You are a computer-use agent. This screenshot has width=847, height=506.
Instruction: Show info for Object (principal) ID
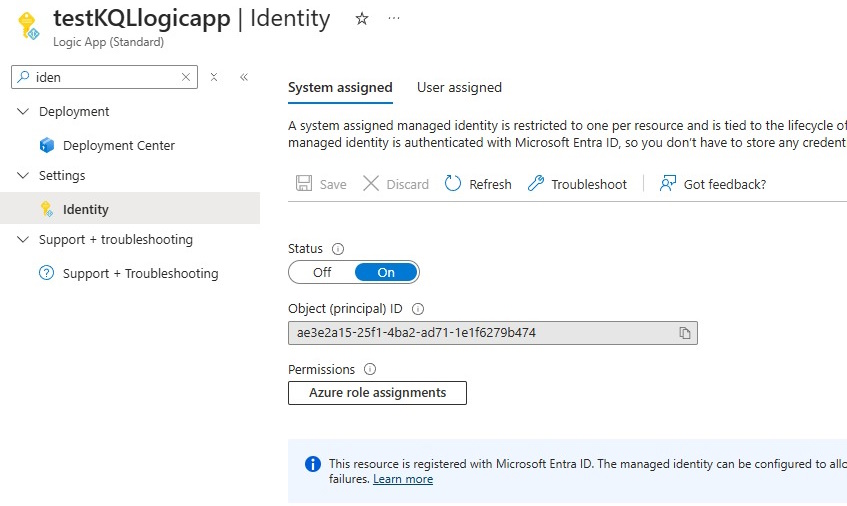click(x=418, y=309)
